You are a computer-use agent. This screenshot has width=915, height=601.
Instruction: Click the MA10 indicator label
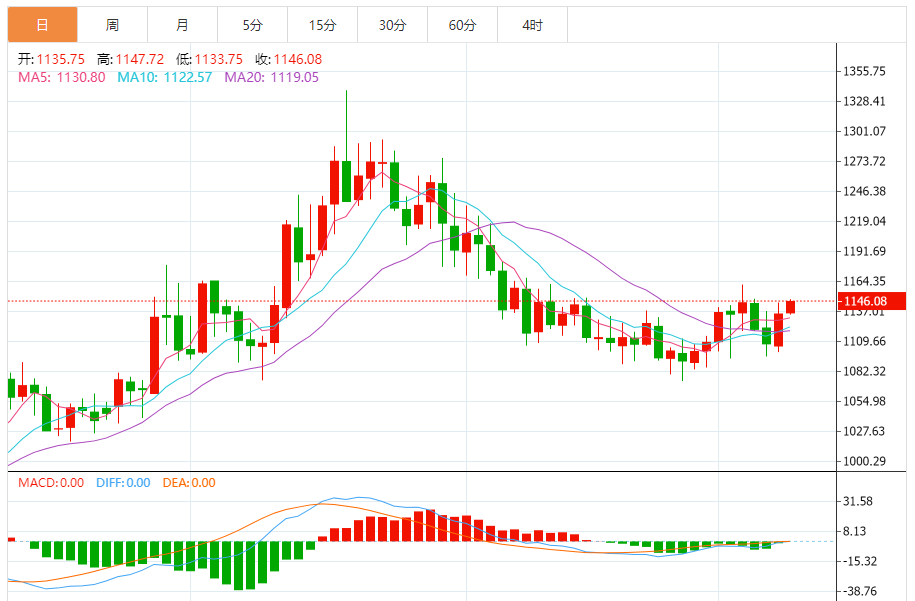pos(165,77)
